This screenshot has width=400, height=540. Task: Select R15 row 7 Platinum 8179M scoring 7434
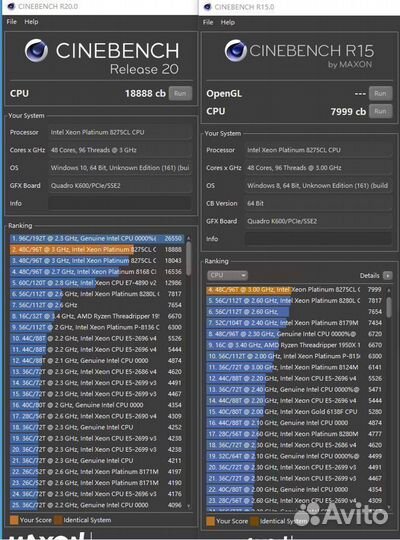[x=296, y=323]
